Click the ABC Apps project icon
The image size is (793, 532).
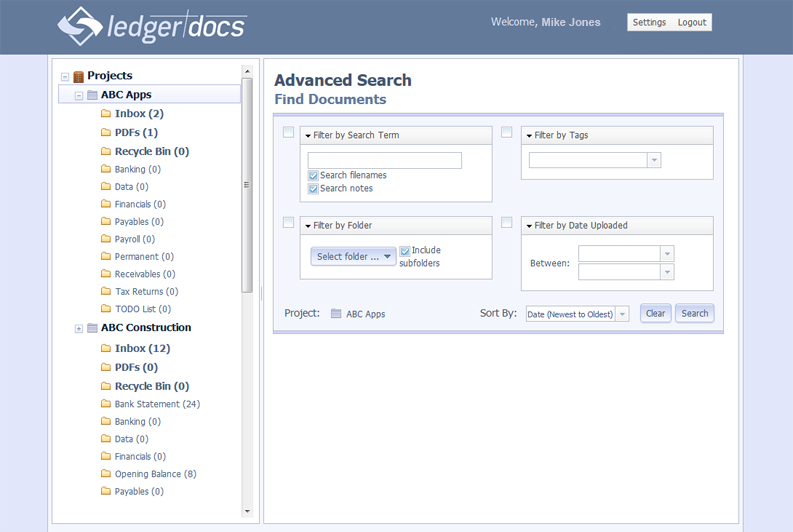[x=92, y=95]
